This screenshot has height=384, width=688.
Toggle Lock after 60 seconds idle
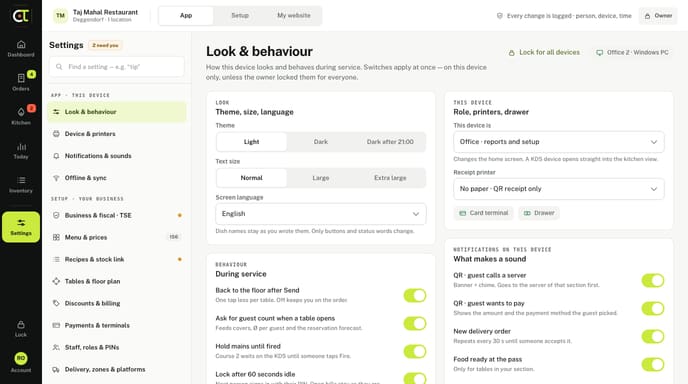[x=415, y=378]
